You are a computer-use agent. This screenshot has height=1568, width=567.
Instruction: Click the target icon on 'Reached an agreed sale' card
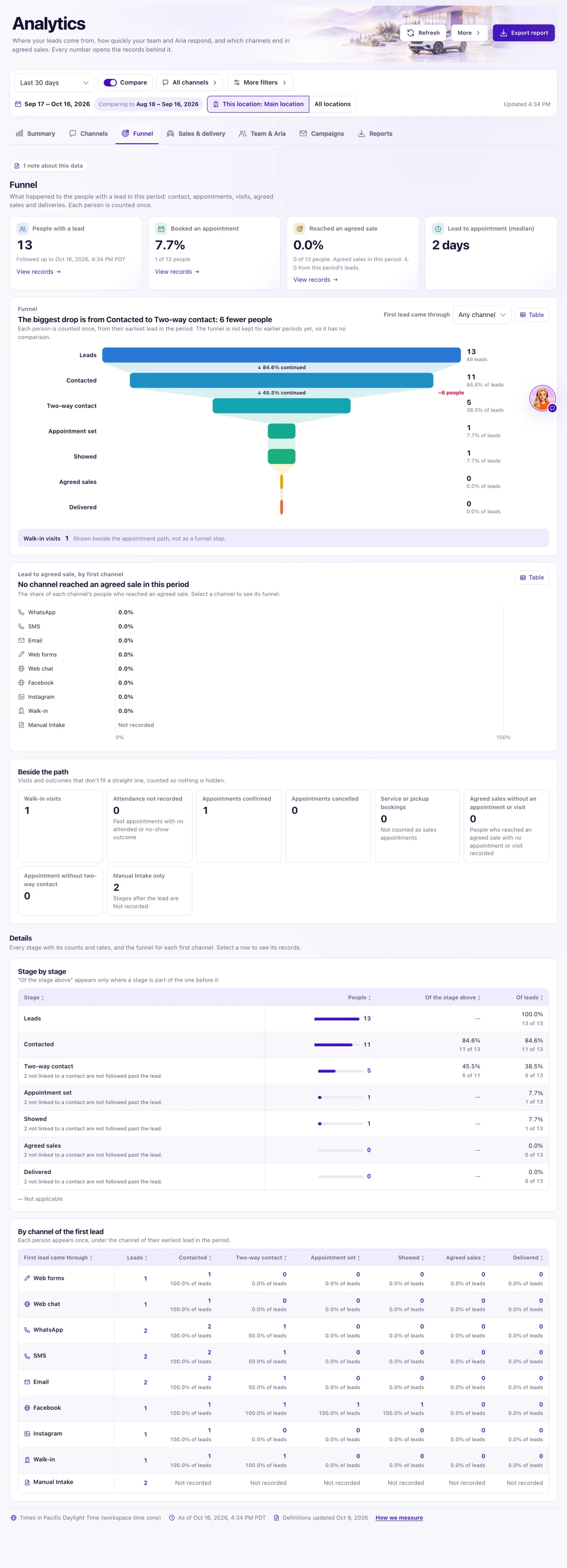pos(299,229)
